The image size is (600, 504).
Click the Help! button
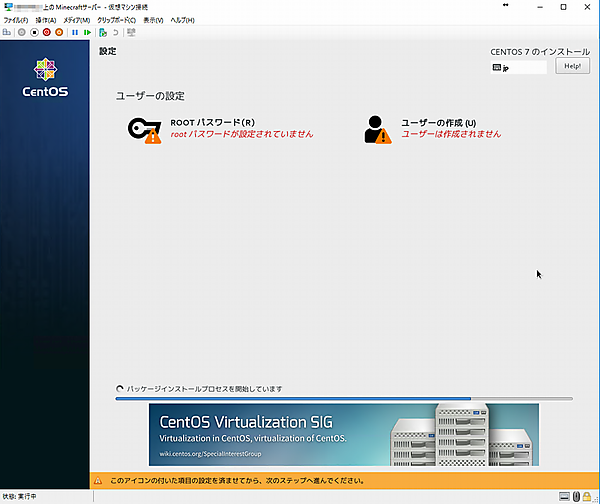tap(572, 66)
